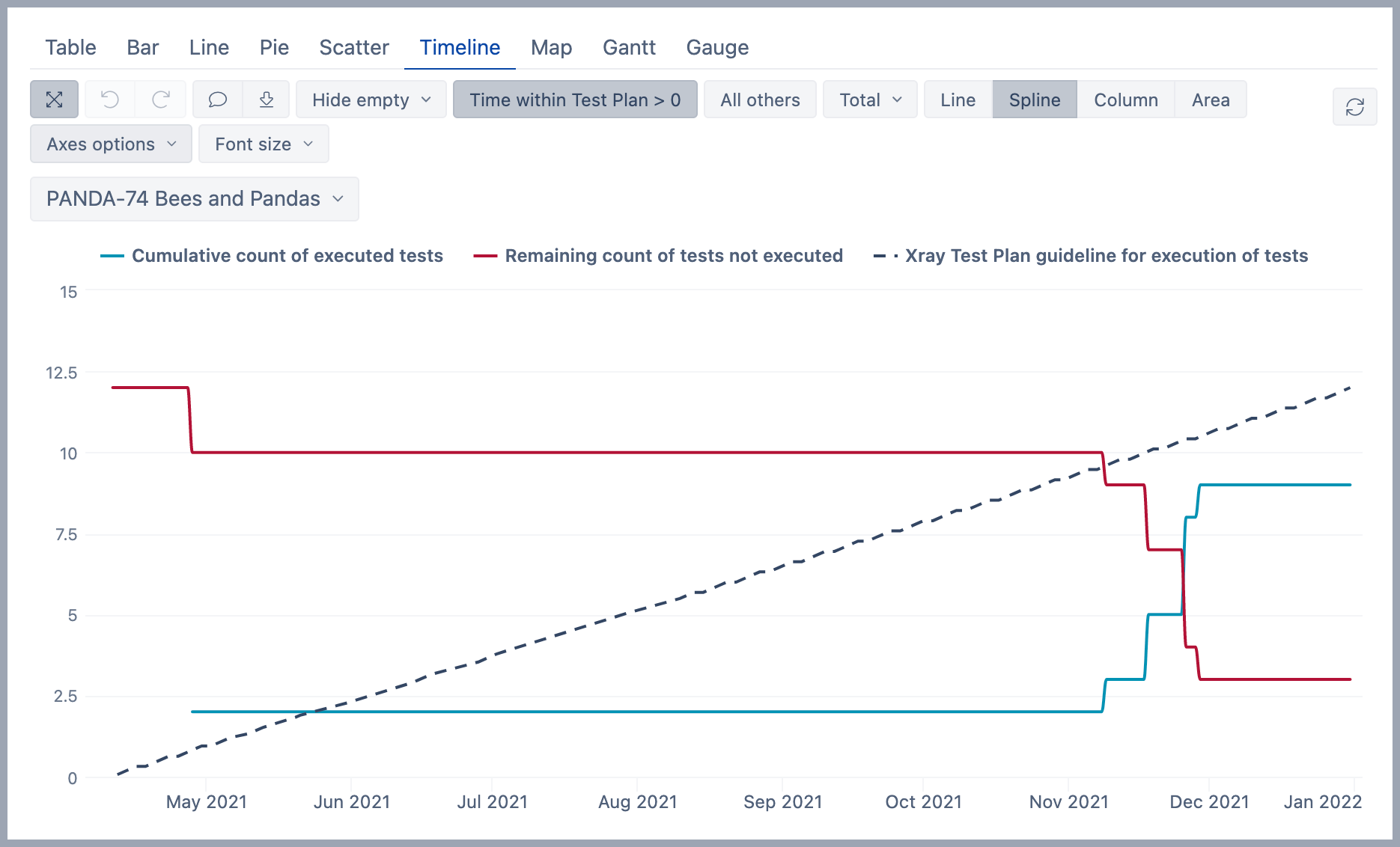Open the PANDA-74 Bees and Pandas selector

pos(194,199)
